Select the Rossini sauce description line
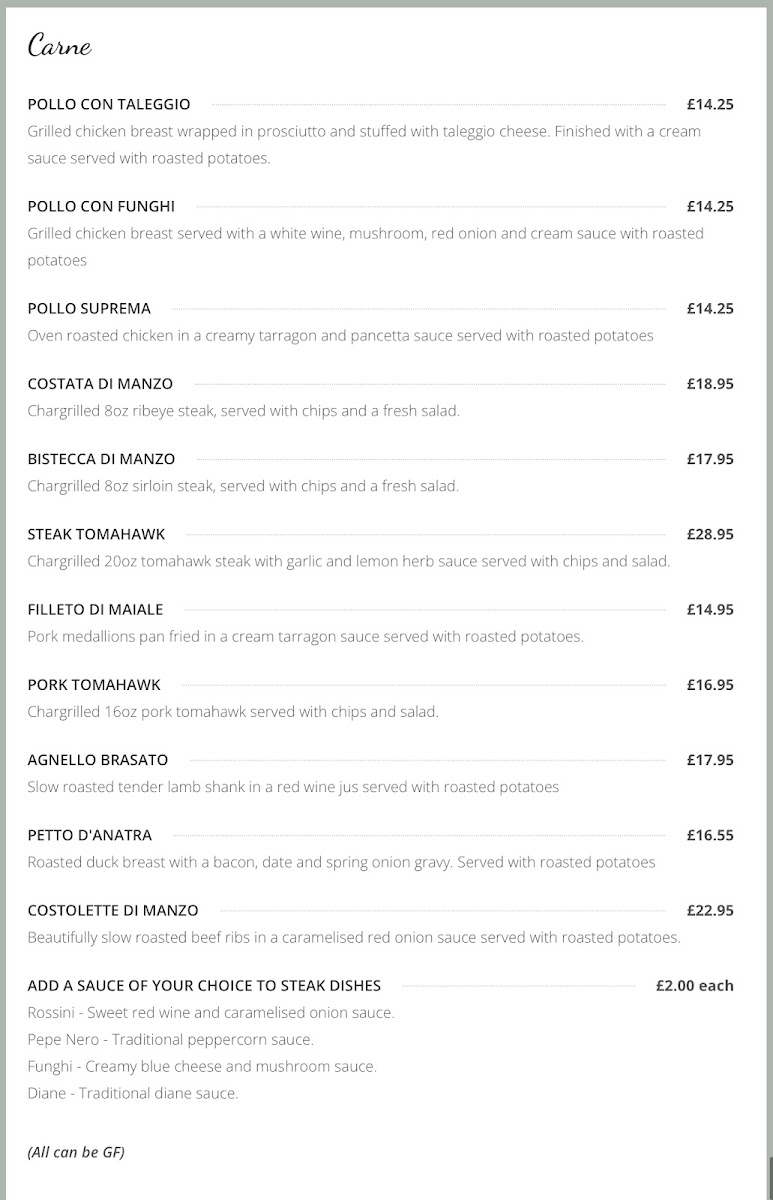This screenshot has width=773, height=1200. click(x=211, y=1012)
